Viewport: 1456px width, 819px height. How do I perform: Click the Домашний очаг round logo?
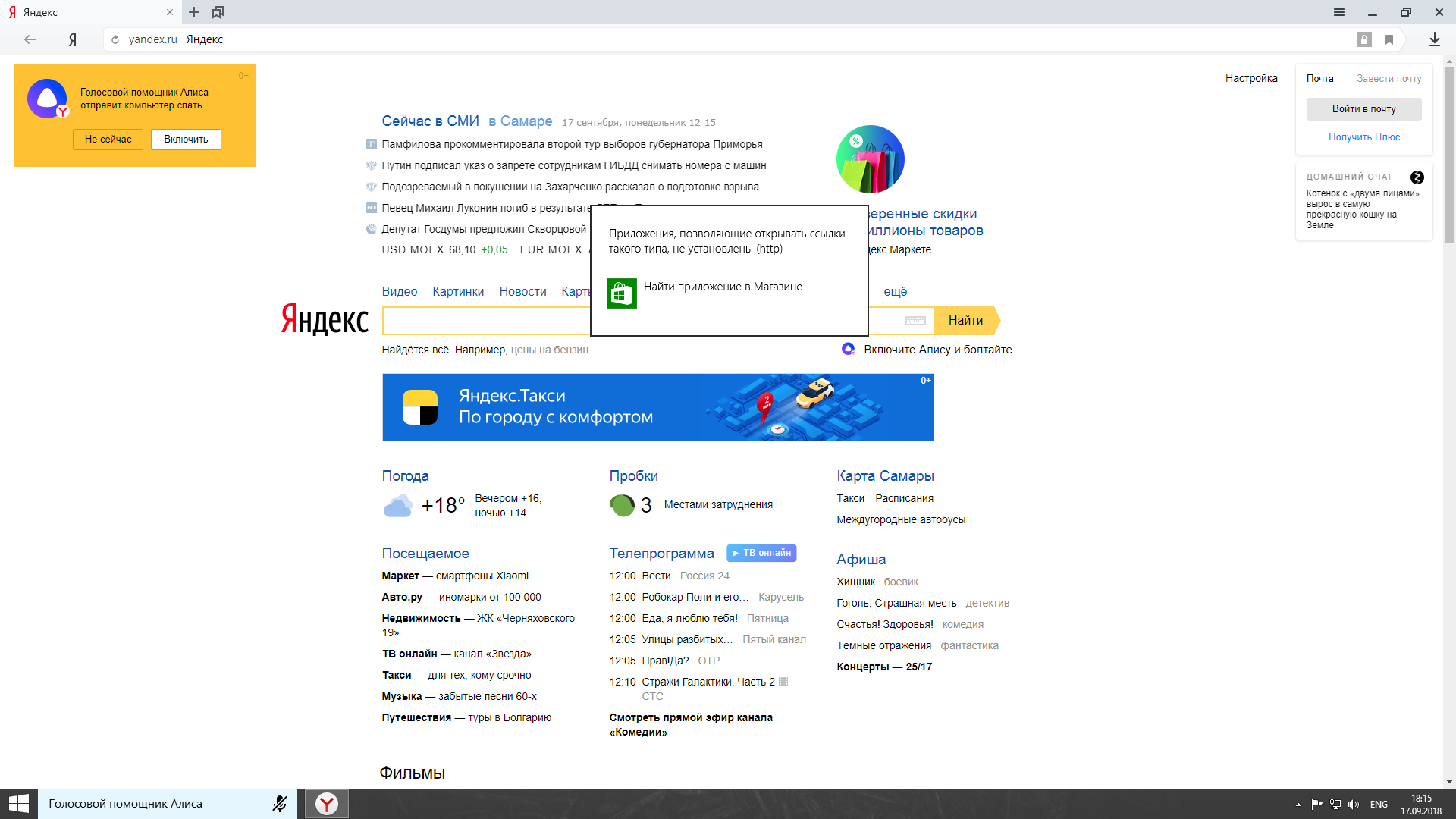tap(1417, 177)
